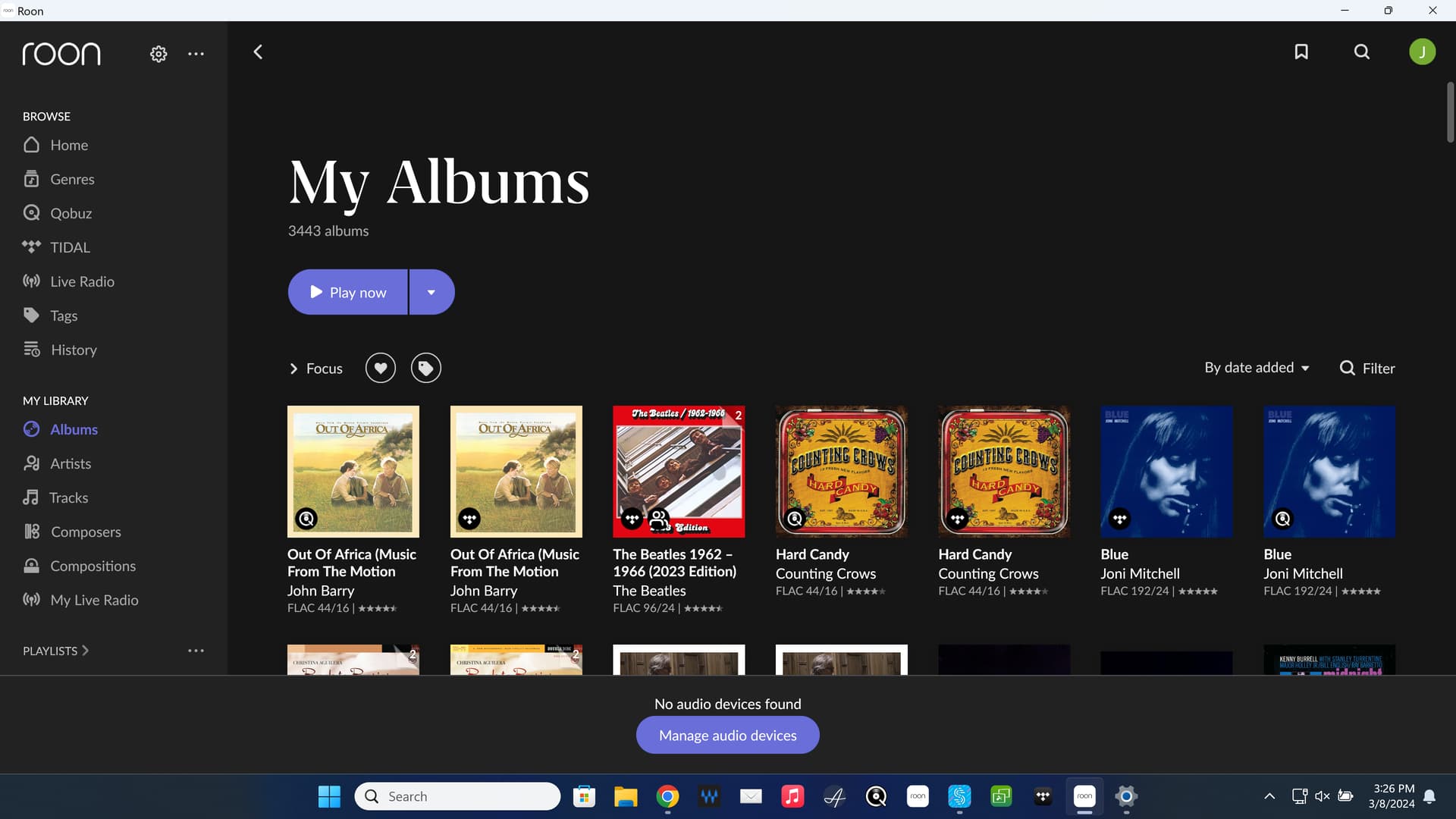Open Apple Music from taskbar
Screen dimensions: 1456x819
pyautogui.click(x=792, y=796)
